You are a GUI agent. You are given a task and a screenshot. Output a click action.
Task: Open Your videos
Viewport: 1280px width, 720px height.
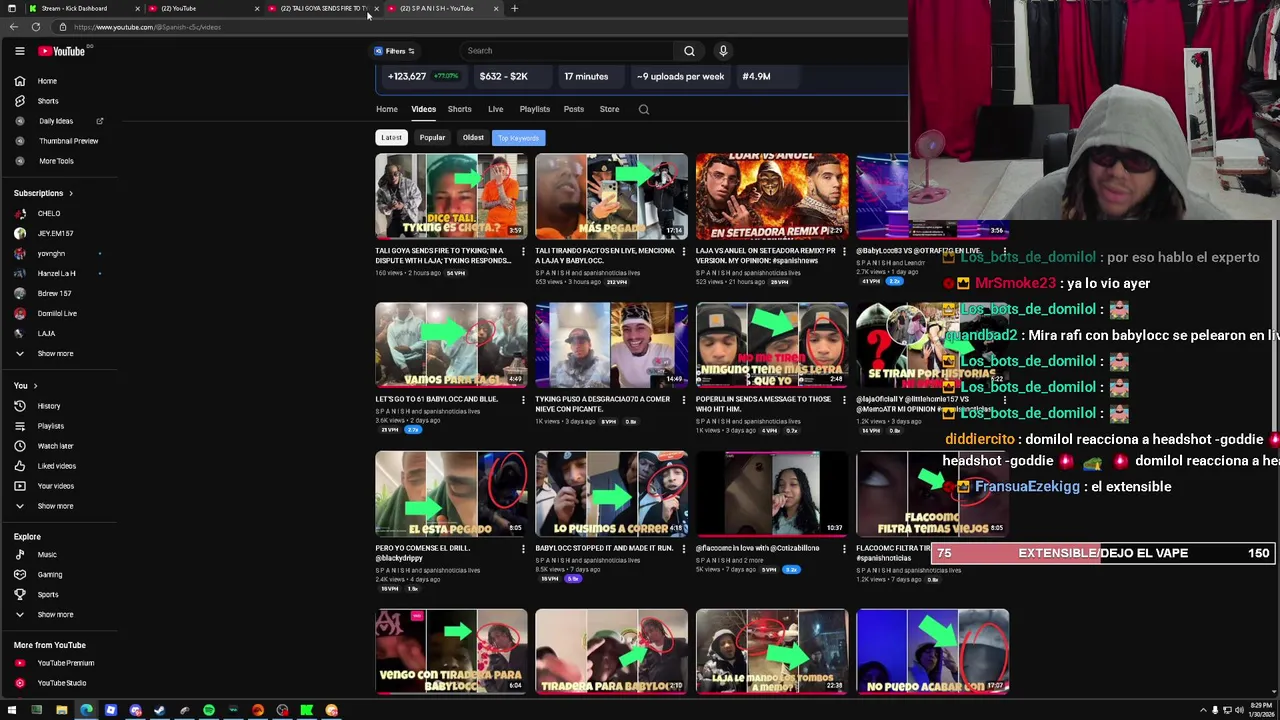(x=55, y=486)
